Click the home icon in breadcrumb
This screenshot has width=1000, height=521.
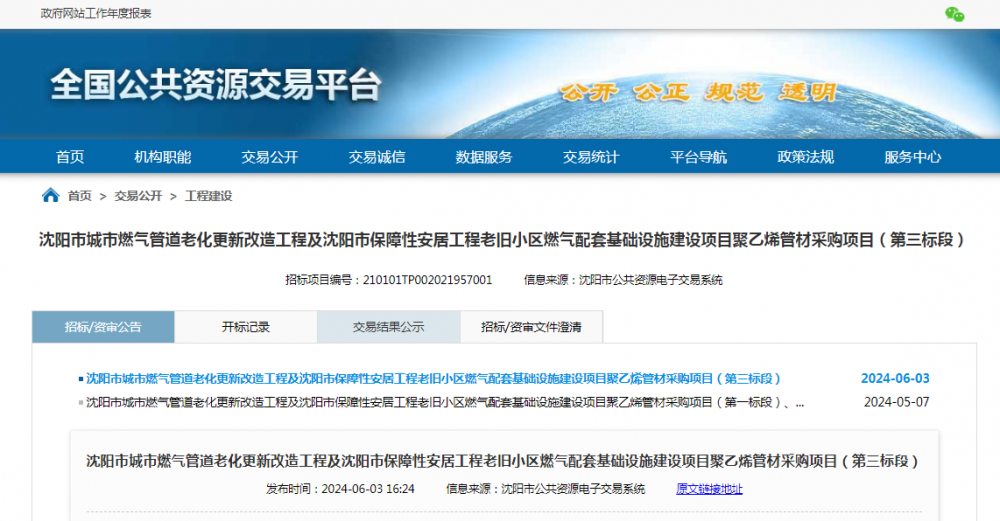coord(50,195)
